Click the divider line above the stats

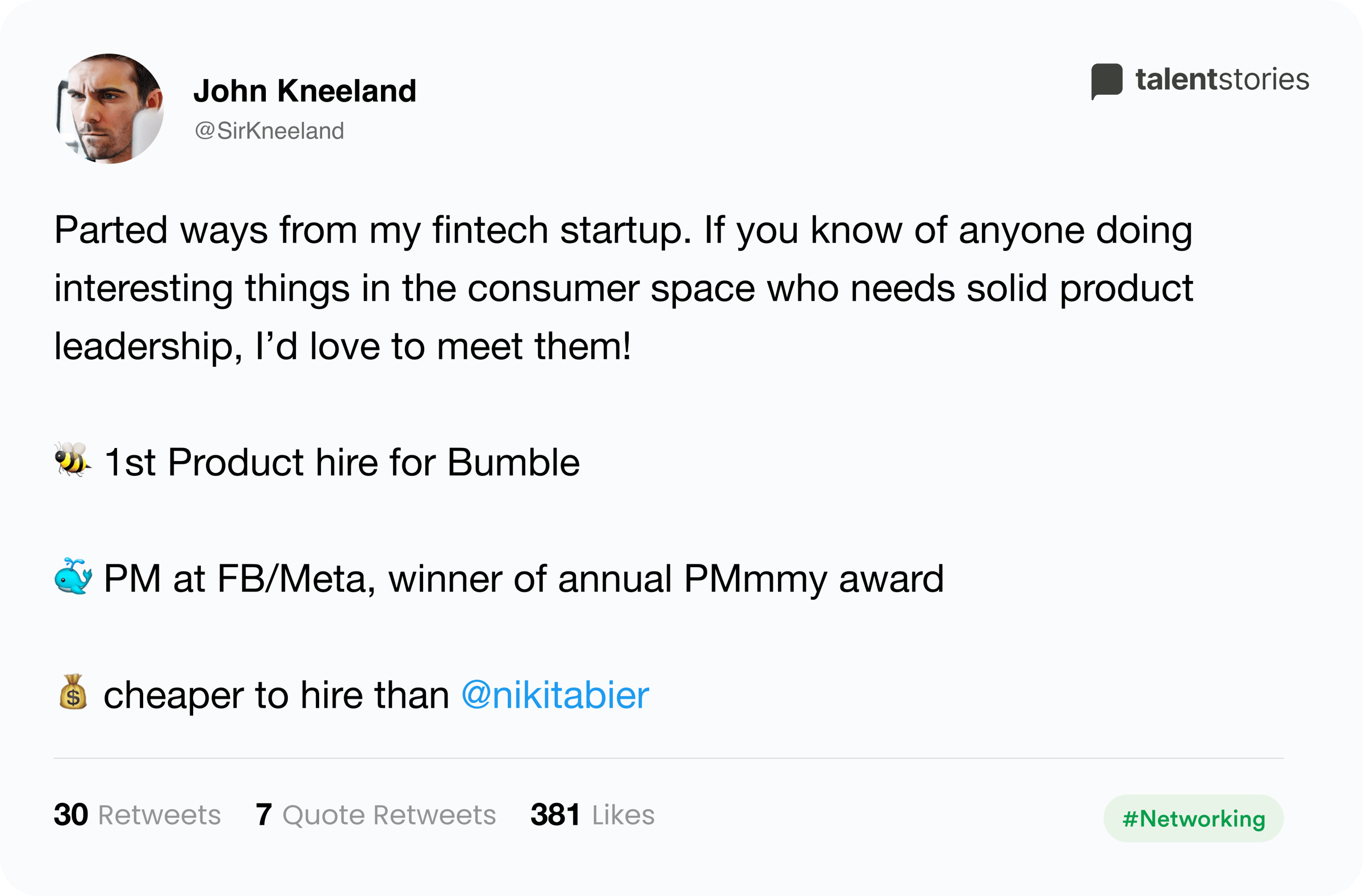[668, 758]
